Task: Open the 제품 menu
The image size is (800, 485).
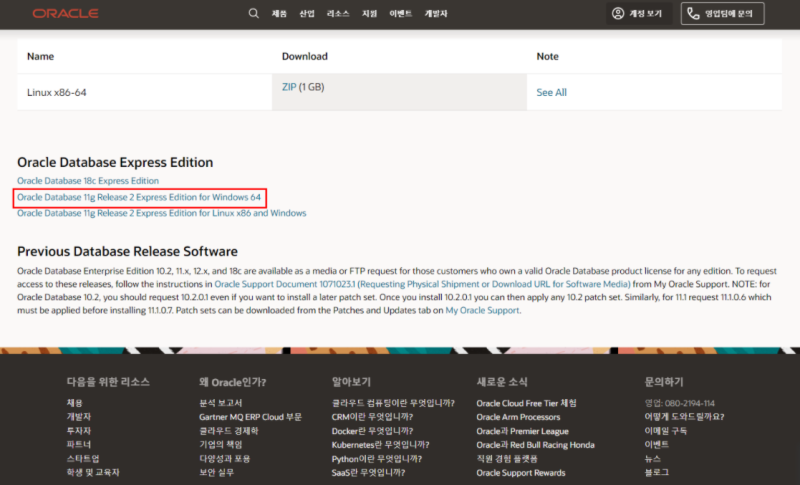Action: (279, 14)
